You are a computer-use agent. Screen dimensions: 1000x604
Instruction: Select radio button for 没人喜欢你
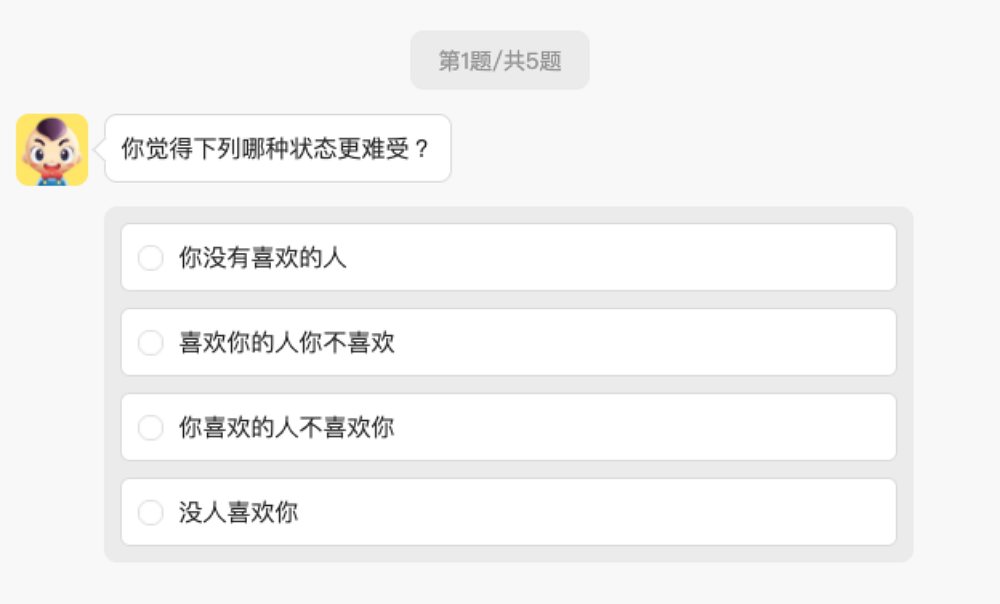(x=150, y=513)
